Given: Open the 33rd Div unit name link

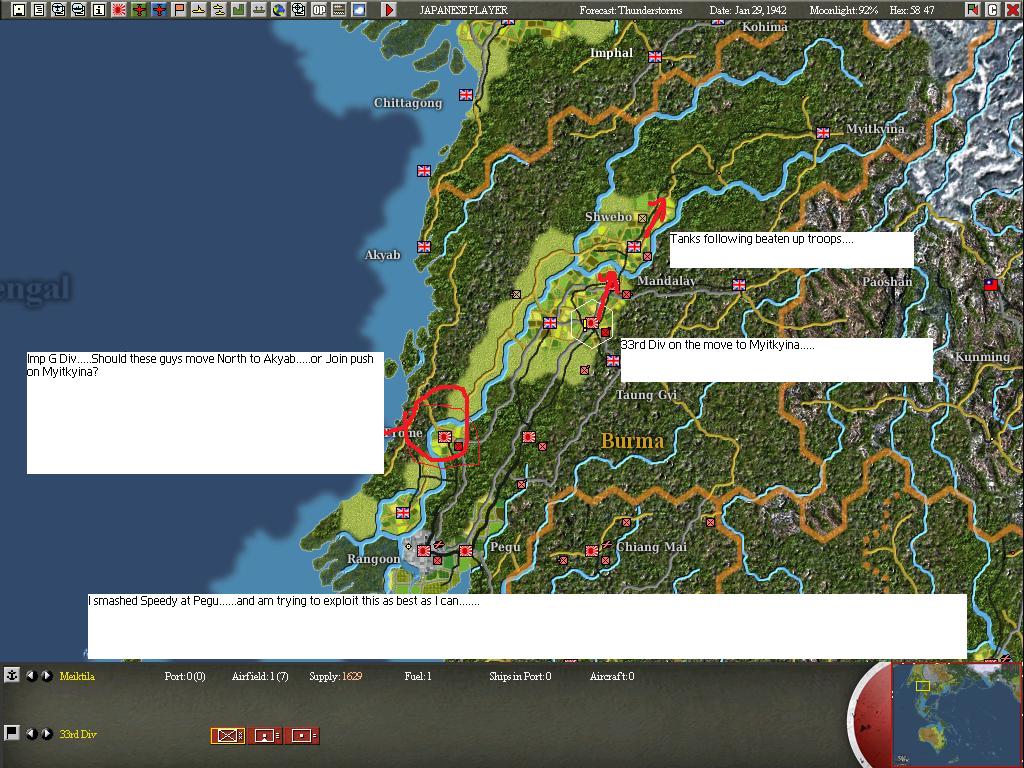Looking at the screenshot, I should (x=78, y=734).
